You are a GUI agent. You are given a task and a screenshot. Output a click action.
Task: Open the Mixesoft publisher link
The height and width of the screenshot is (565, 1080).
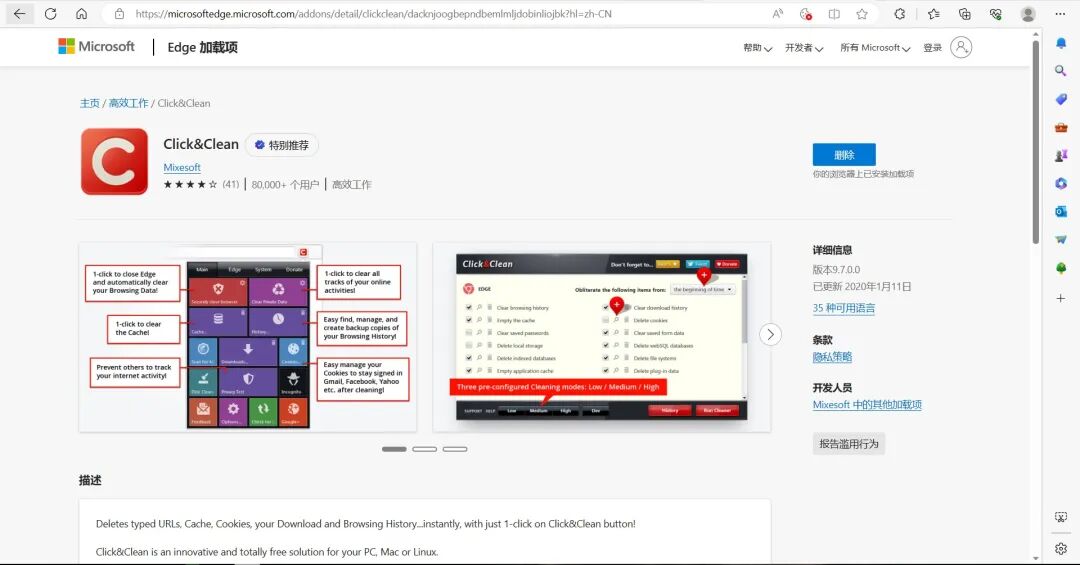(182, 167)
